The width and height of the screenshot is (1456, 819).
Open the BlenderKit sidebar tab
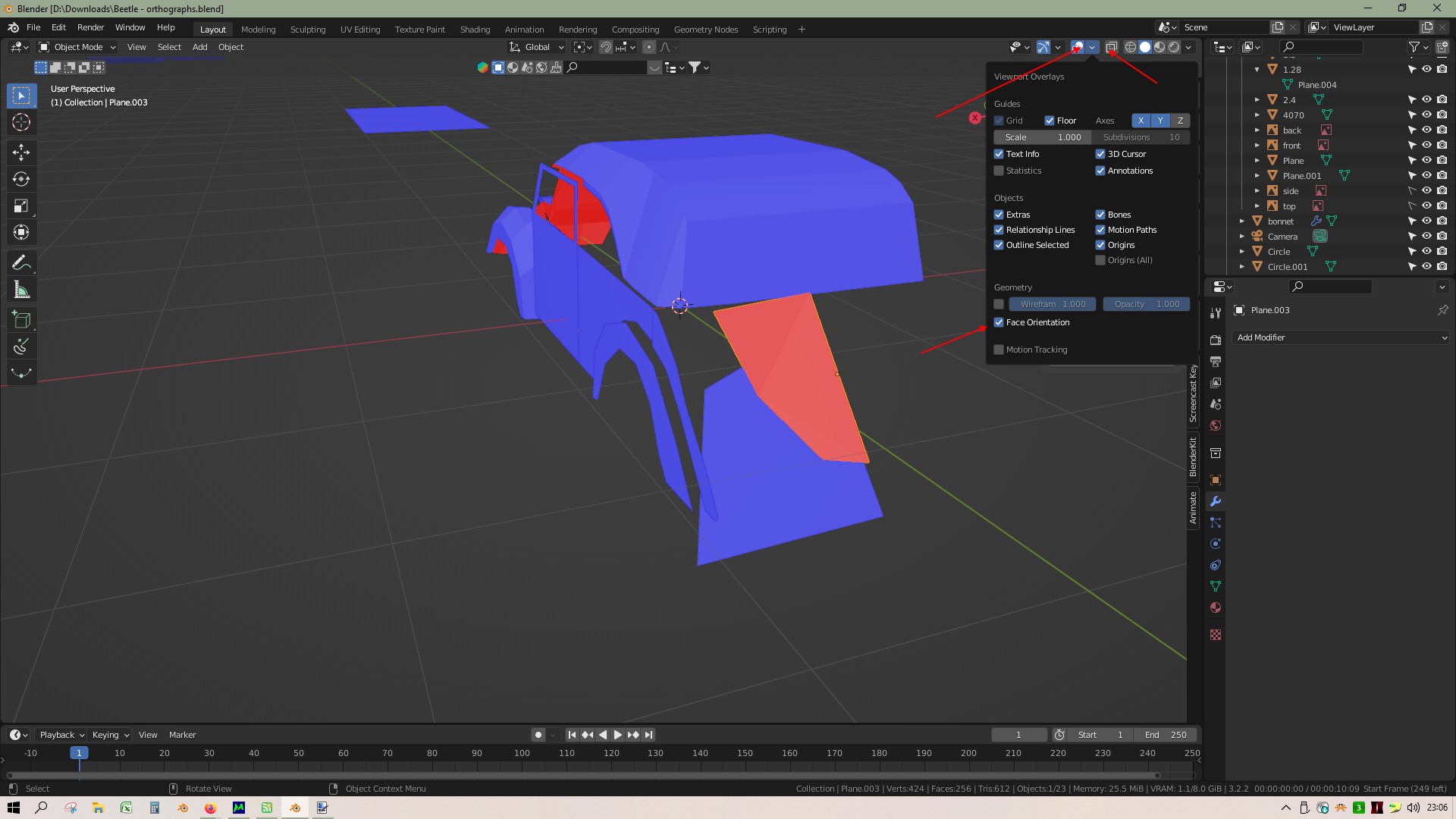click(x=1193, y=457)
